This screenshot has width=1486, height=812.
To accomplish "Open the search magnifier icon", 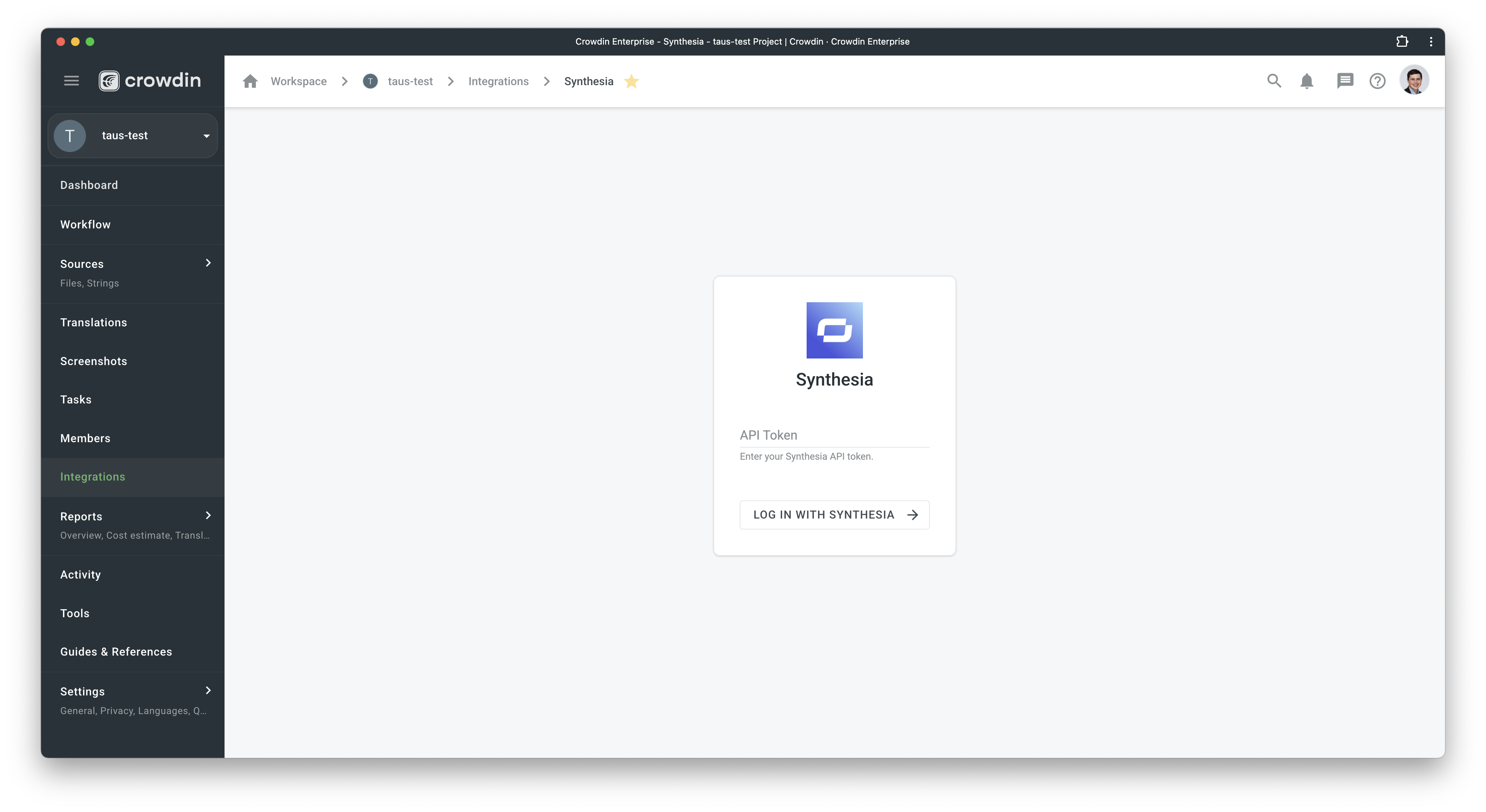I will click(x=1274, y=81).
